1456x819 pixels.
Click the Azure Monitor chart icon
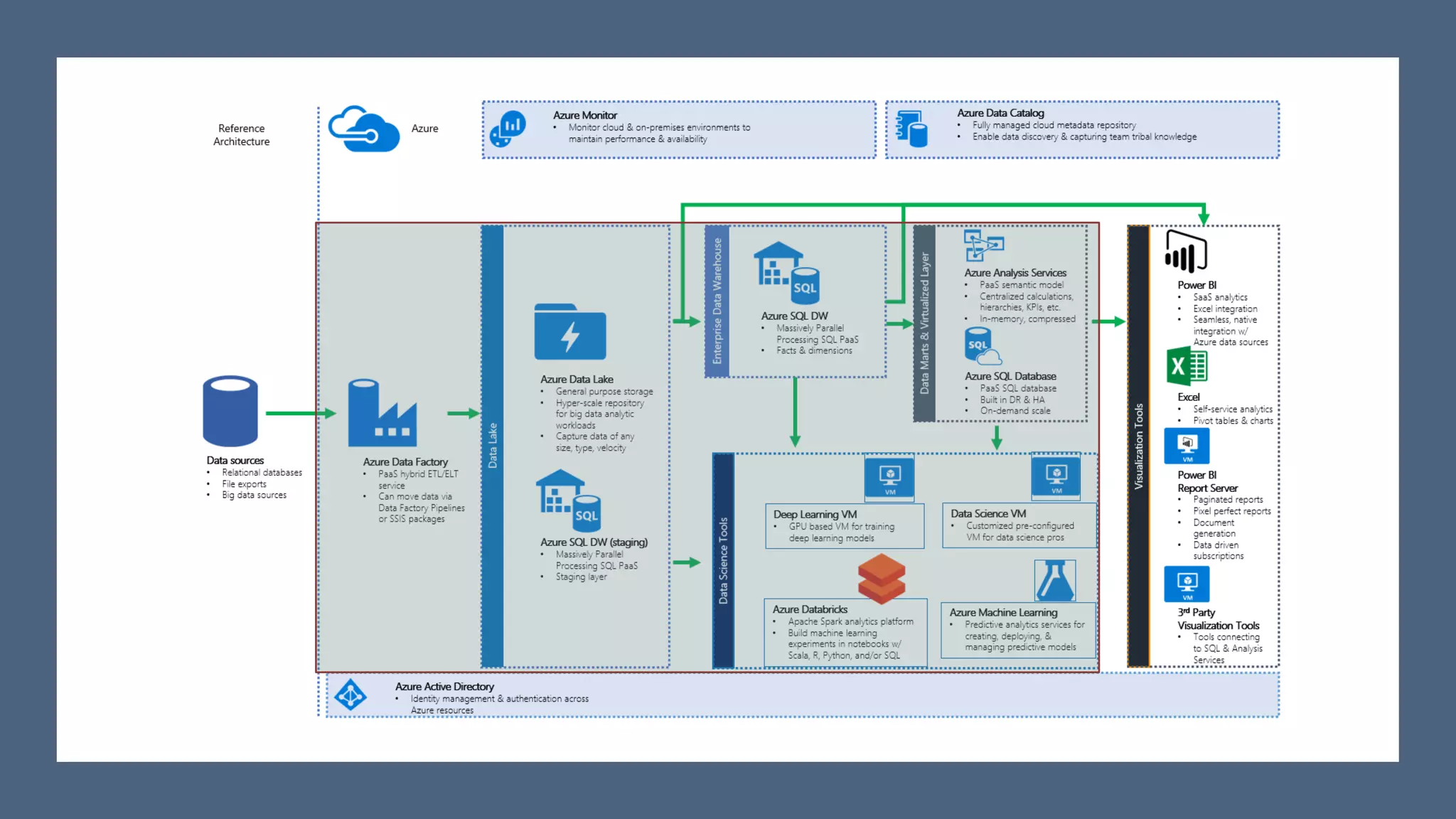(x=508, y=129)
